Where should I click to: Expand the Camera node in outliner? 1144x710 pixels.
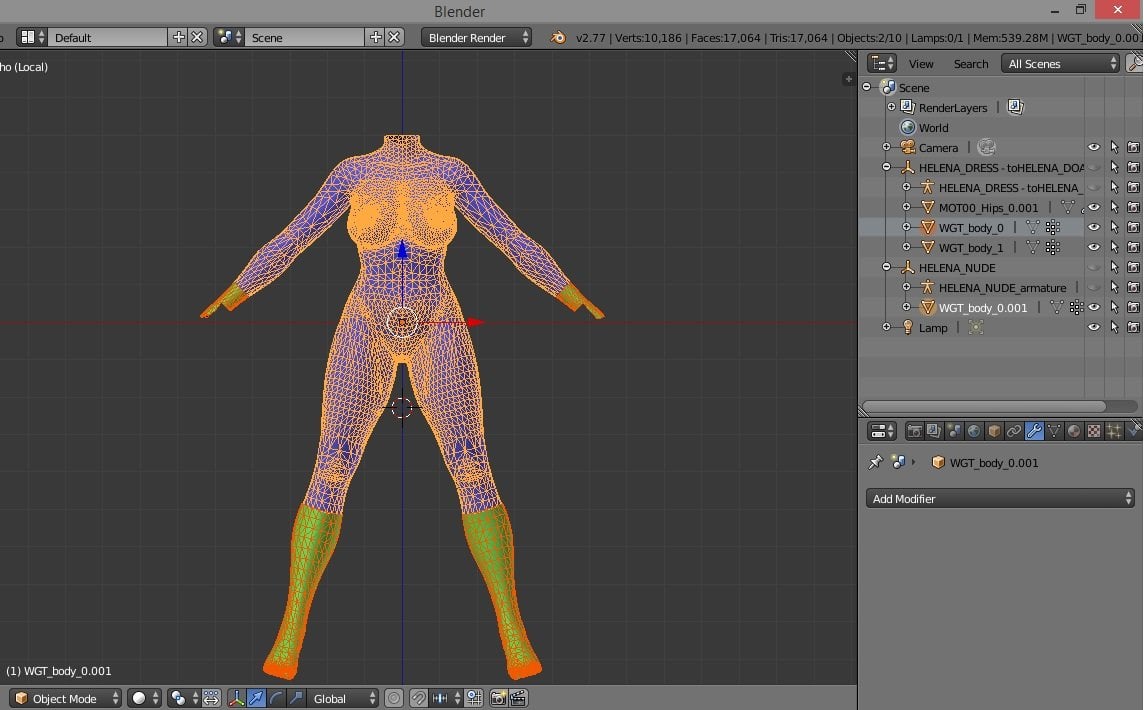coord(886,147)
